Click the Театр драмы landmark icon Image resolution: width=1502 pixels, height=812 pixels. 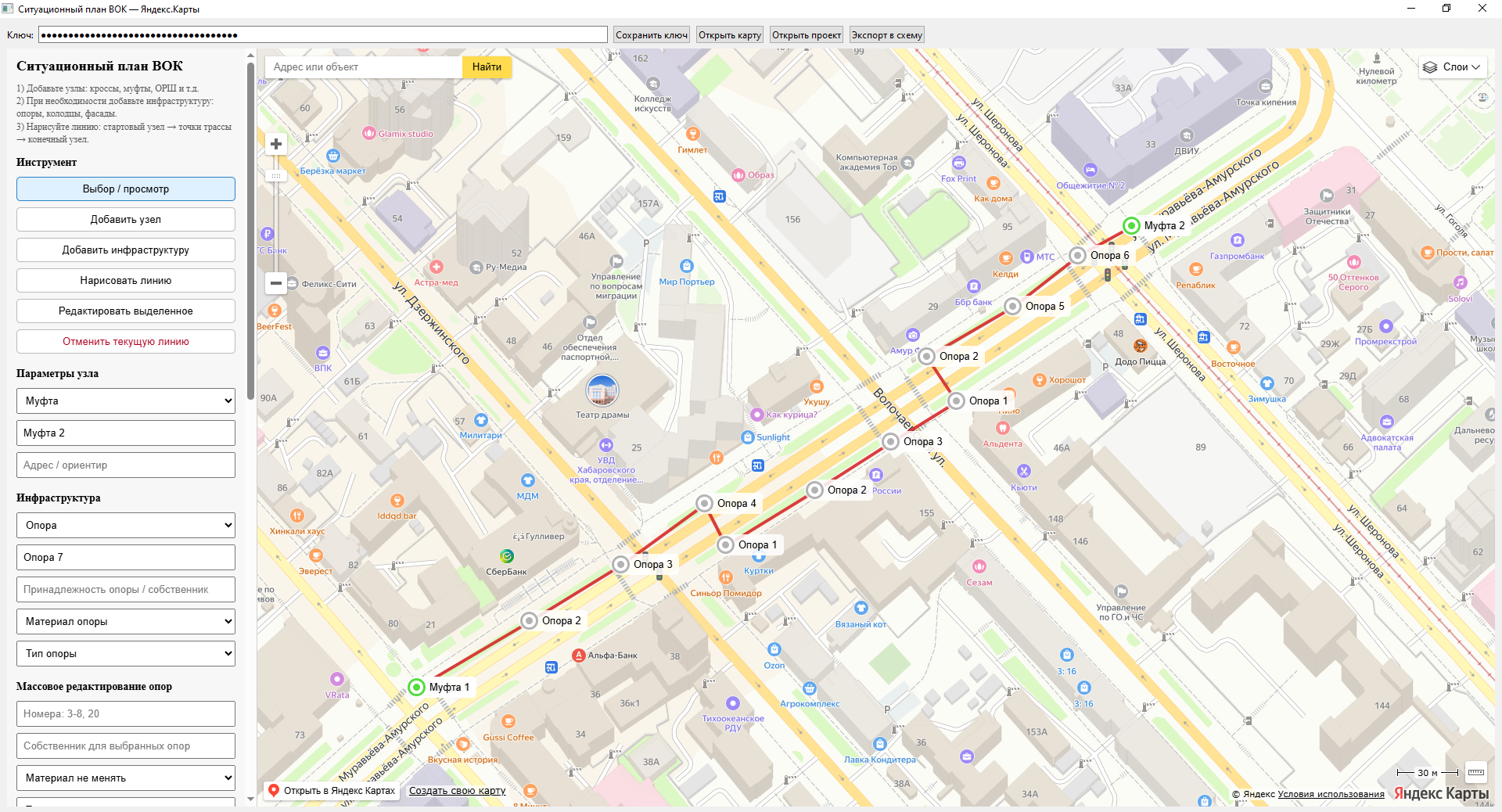[602, 390]
